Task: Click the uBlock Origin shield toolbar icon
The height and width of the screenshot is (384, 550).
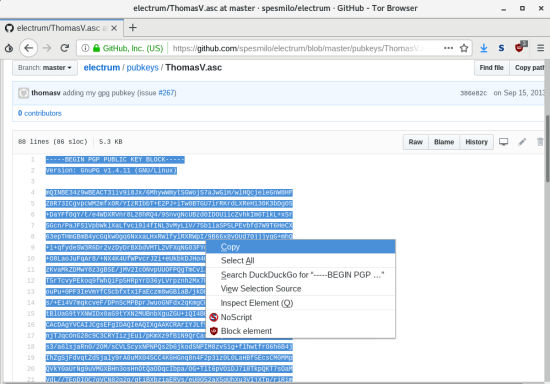Action: tap(520, 47)
